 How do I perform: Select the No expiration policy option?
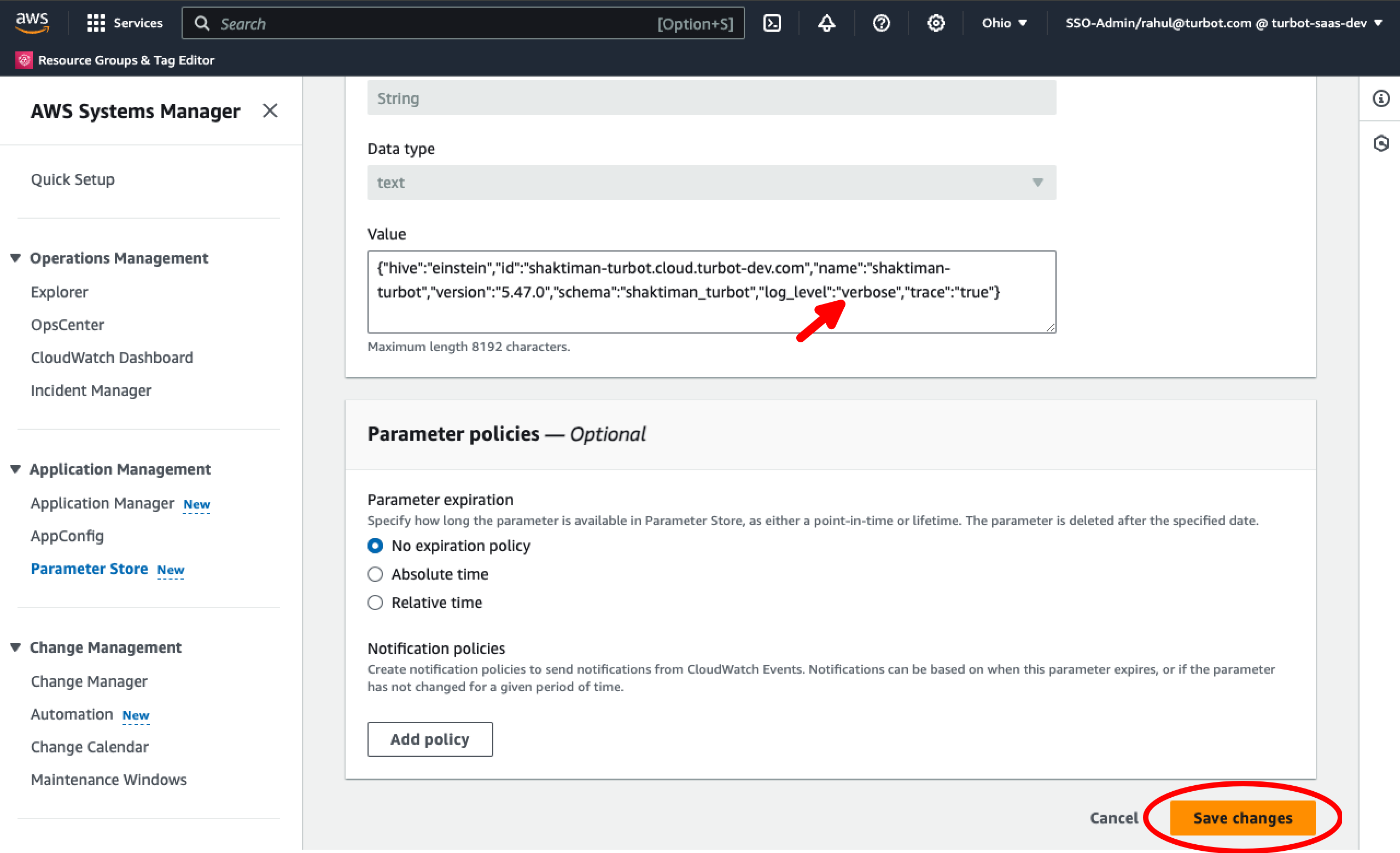(375, 545)
